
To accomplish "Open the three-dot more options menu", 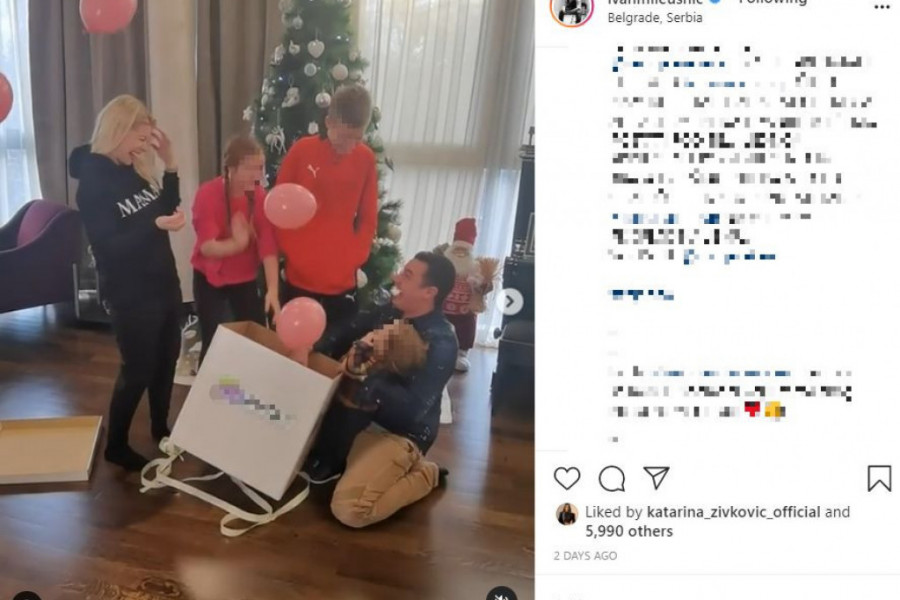I will [x=882, y=6].
